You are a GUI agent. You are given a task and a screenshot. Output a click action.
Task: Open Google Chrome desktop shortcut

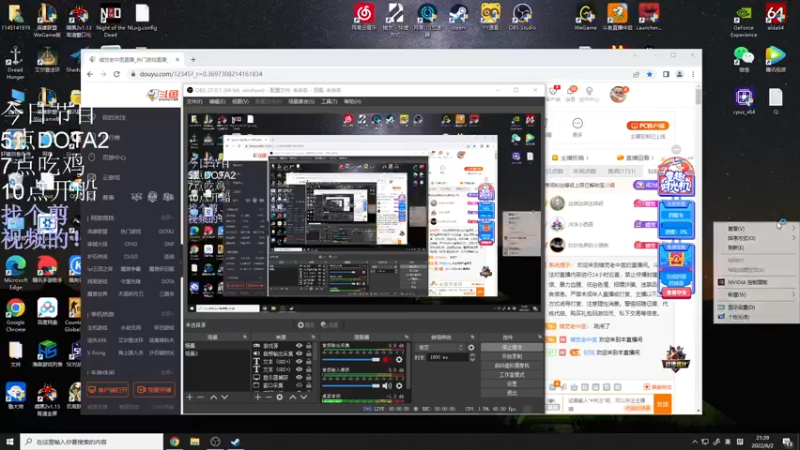[15, 316]
